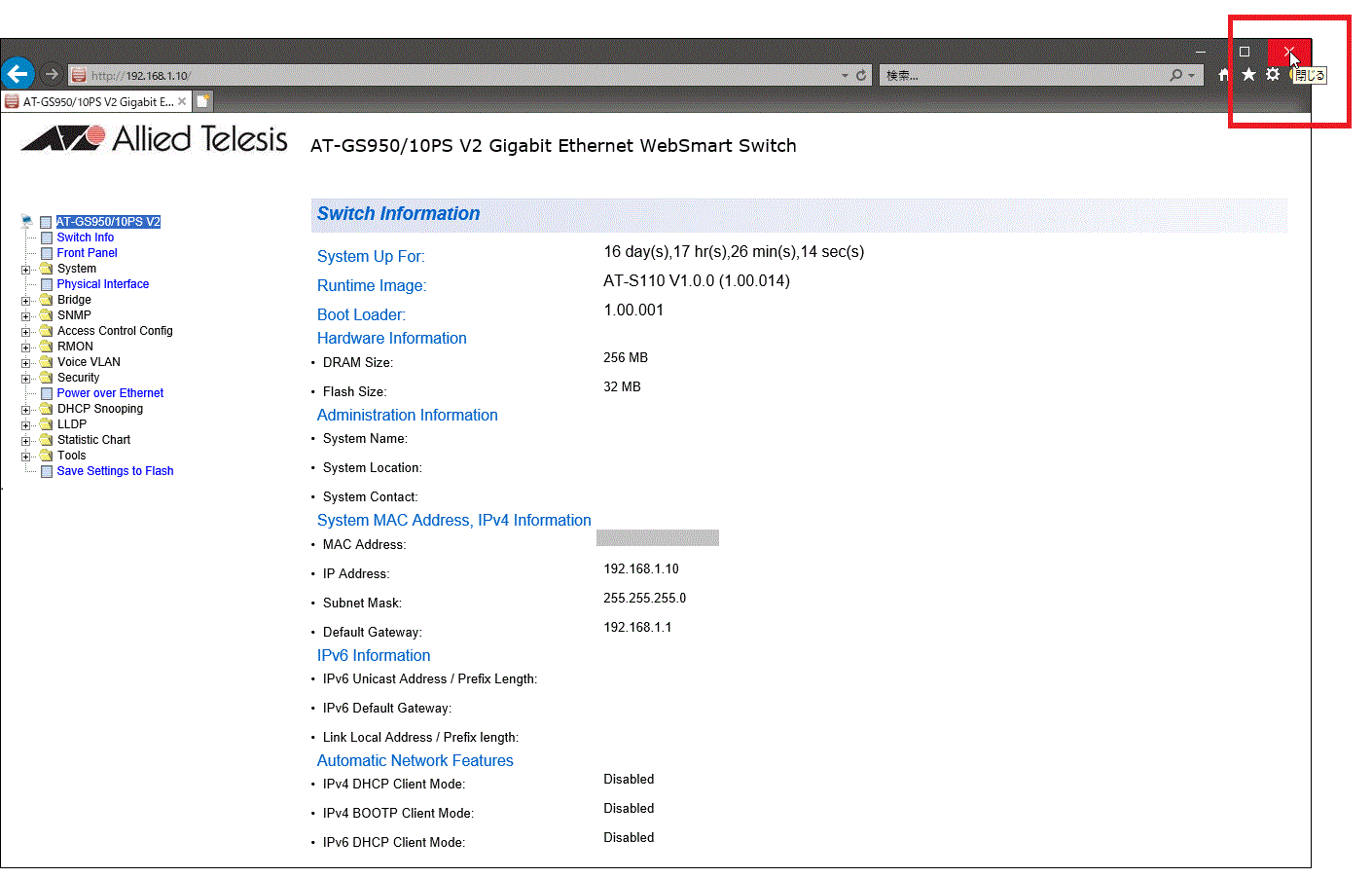Viewport: 1372px width, 878px height.
Task: Click the Switch Information heading
Action: pyautogui.click(x=398, y=214)
